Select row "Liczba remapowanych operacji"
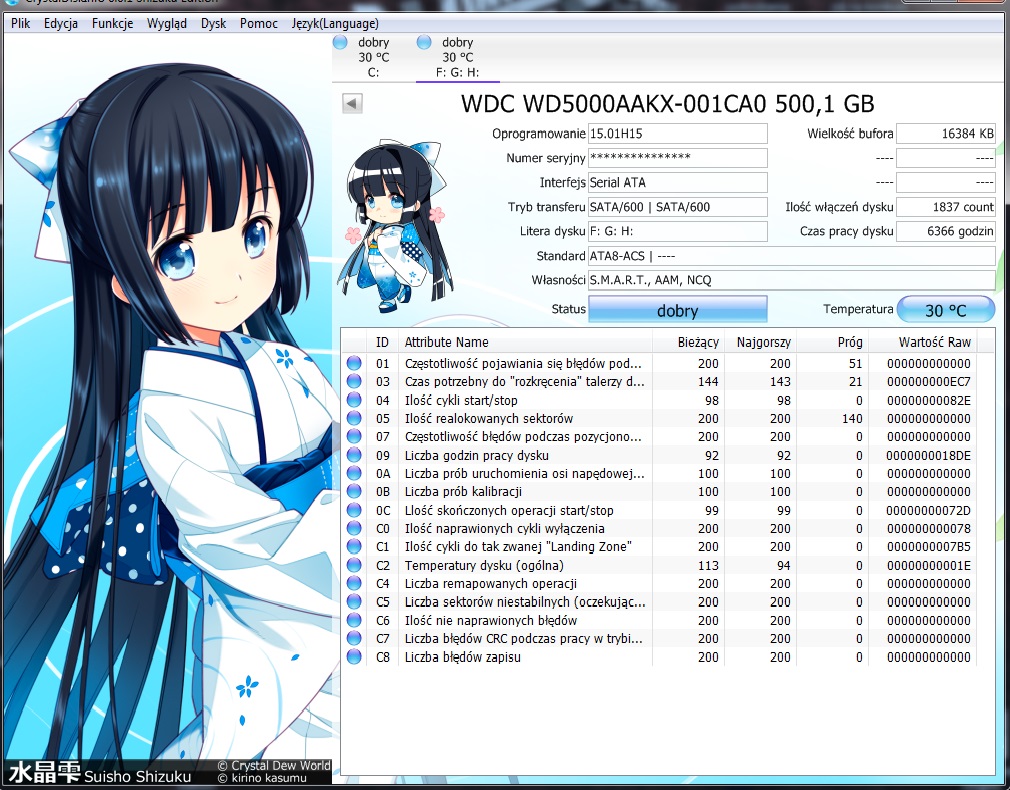The image size is (1010, 790). [x=659, y=583]
